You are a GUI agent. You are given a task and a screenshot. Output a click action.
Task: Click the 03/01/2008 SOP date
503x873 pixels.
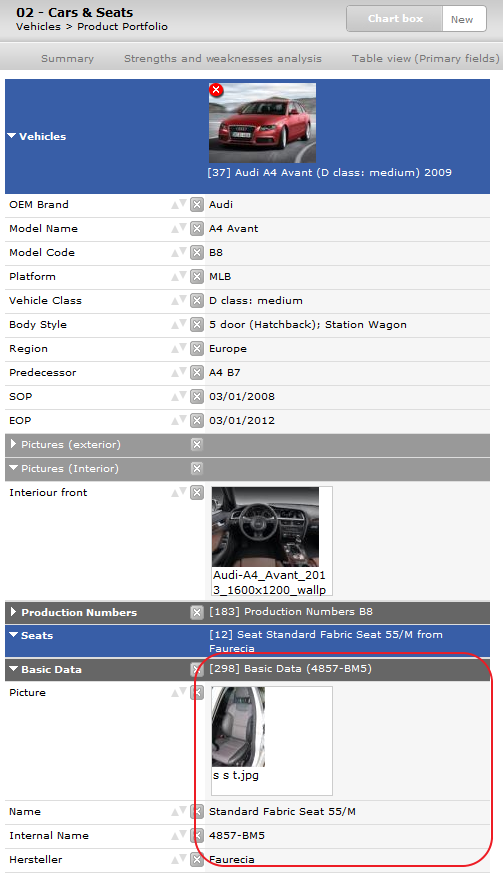(242, 396)
